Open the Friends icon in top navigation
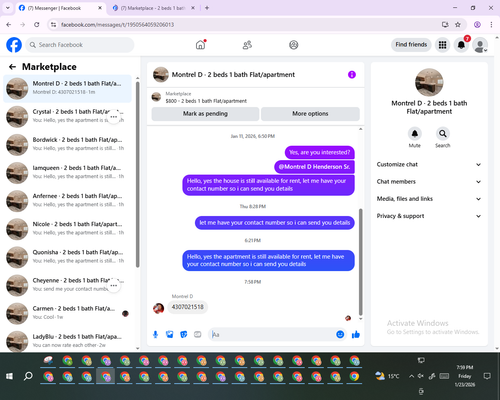The height and width of the screenshot is (400, 500). 247,45
